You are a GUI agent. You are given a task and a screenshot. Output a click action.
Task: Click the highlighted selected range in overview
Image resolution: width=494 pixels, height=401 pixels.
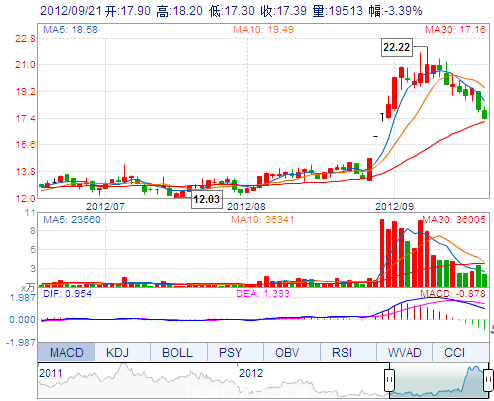pos(439,380)
